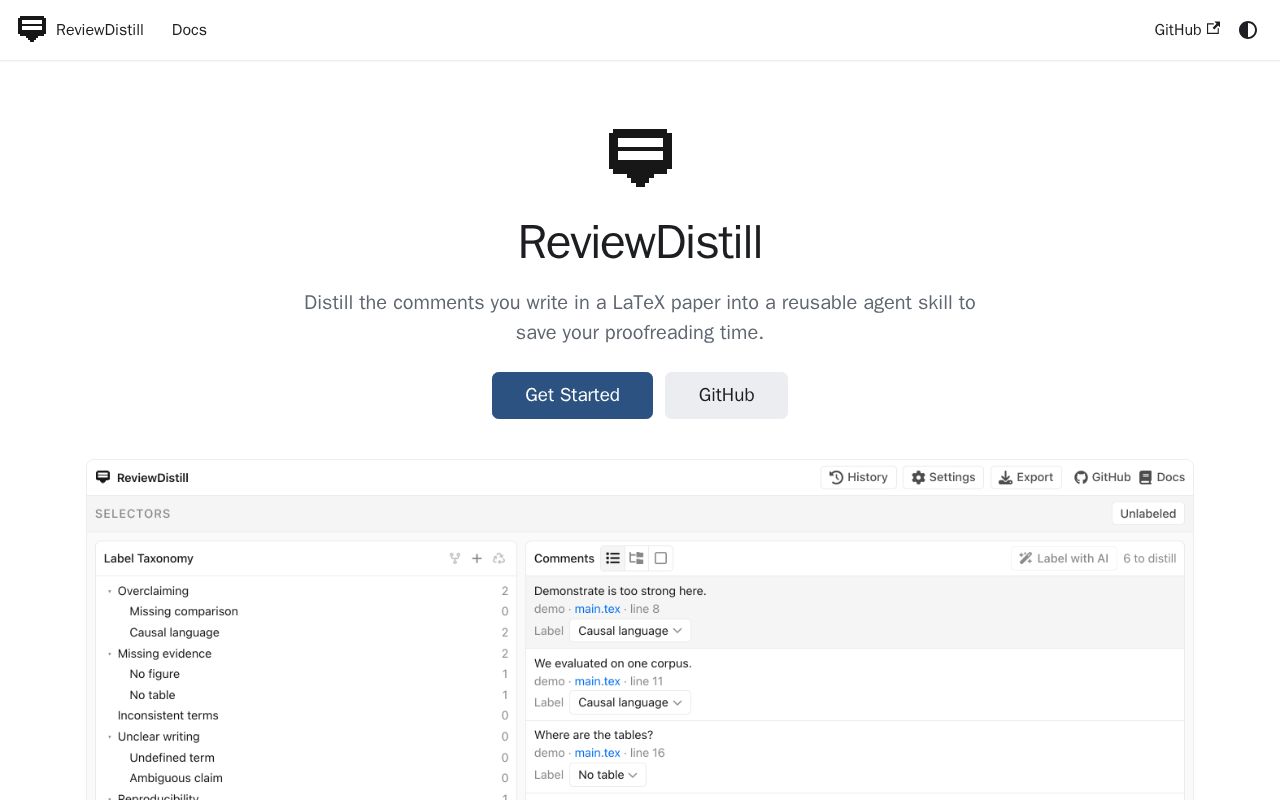Collapse the Missing evidence node

[110, 654]
